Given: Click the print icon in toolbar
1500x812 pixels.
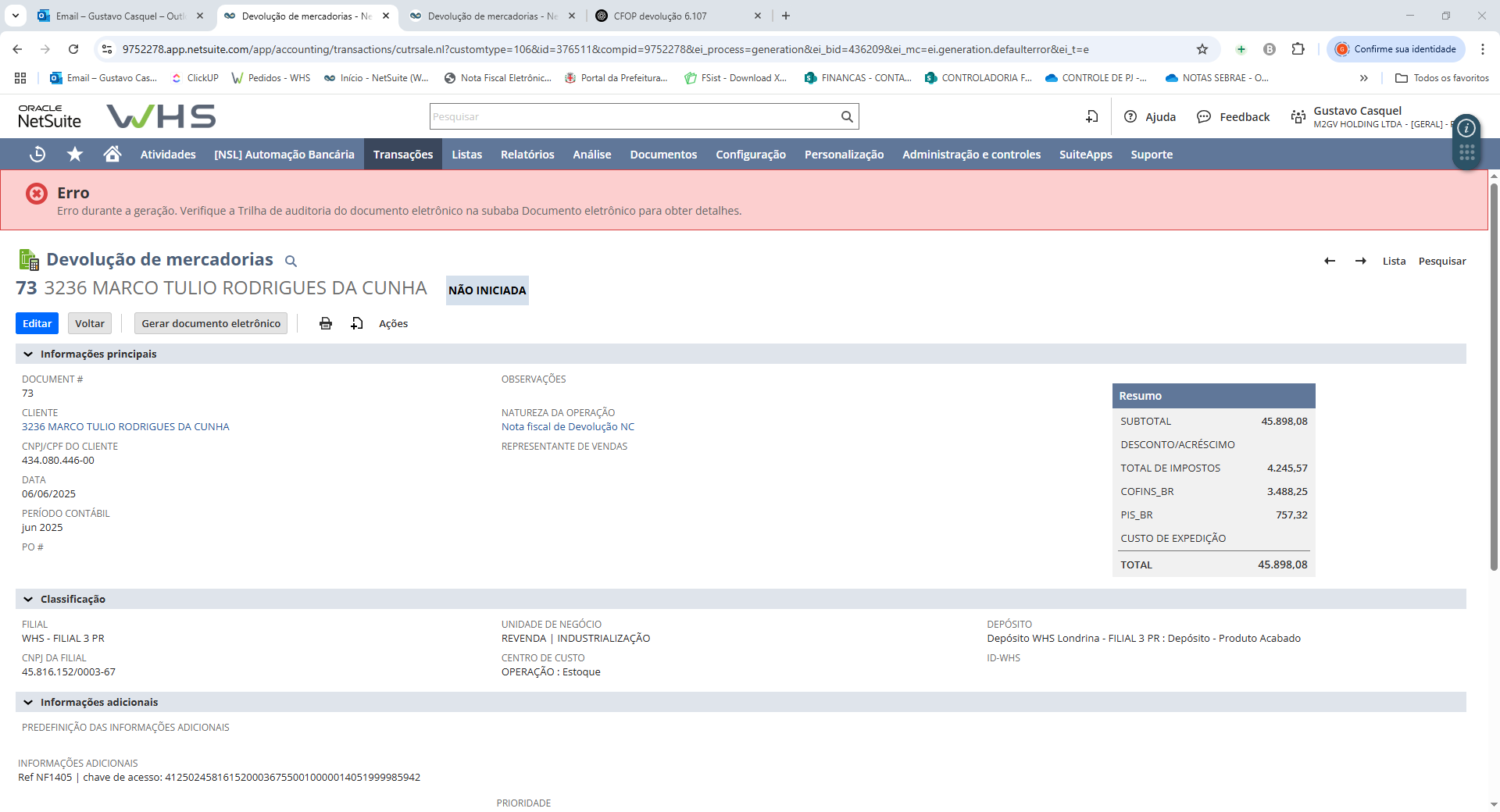Looking at the screenshot, I should (326, 323).
